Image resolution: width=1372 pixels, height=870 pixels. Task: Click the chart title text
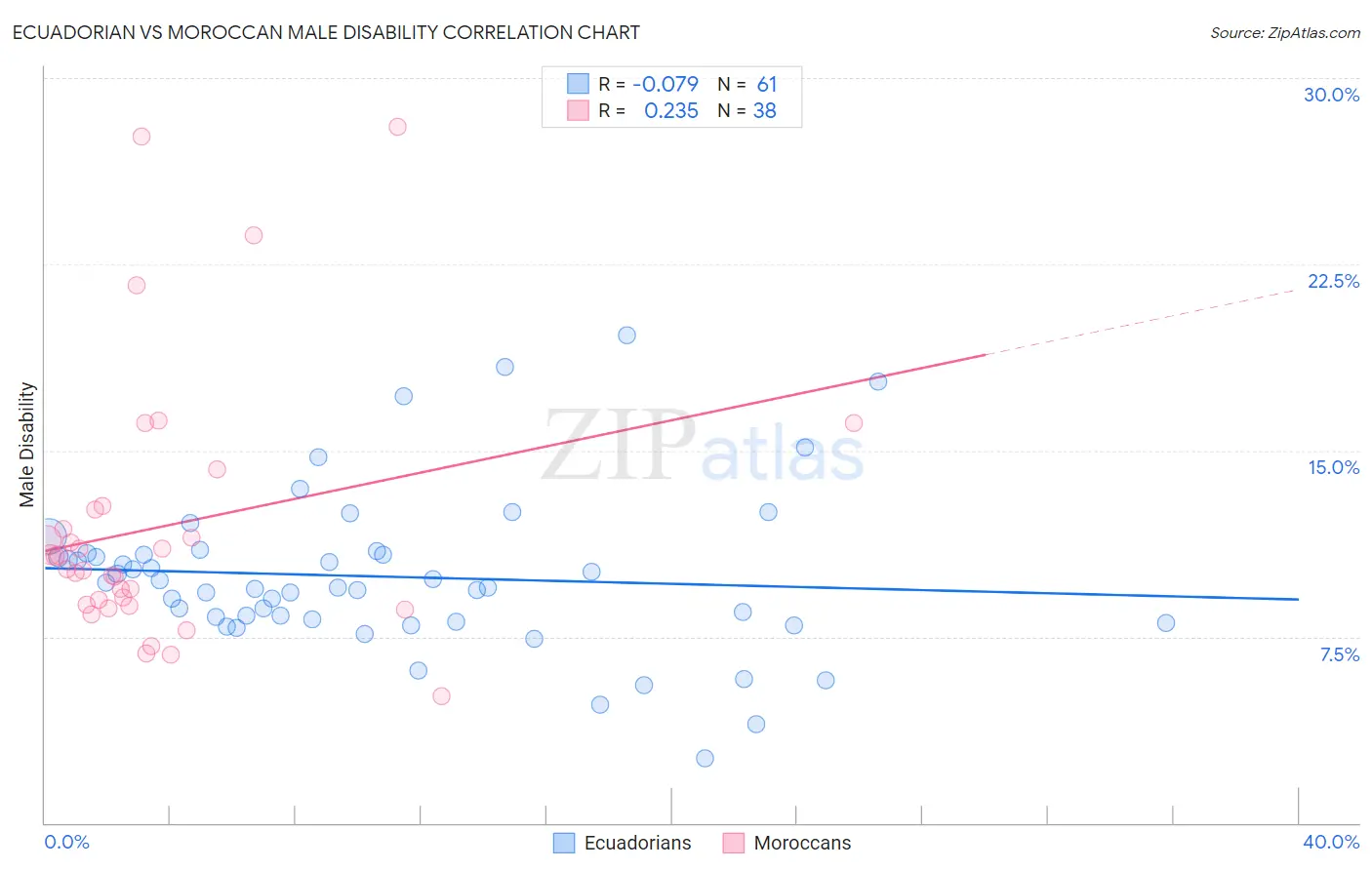326,32
